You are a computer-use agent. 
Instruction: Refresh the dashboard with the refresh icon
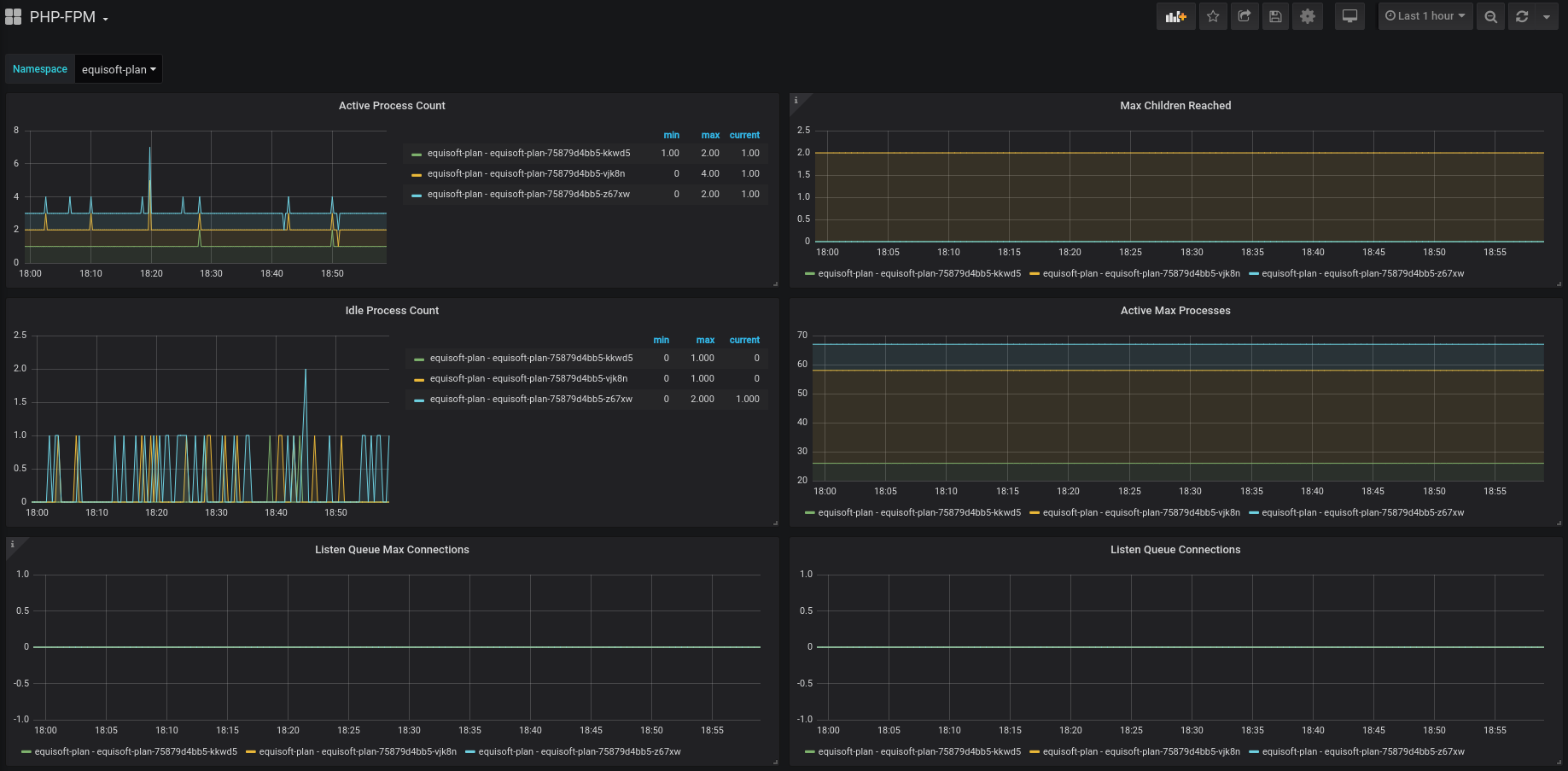coord(1522,16)
